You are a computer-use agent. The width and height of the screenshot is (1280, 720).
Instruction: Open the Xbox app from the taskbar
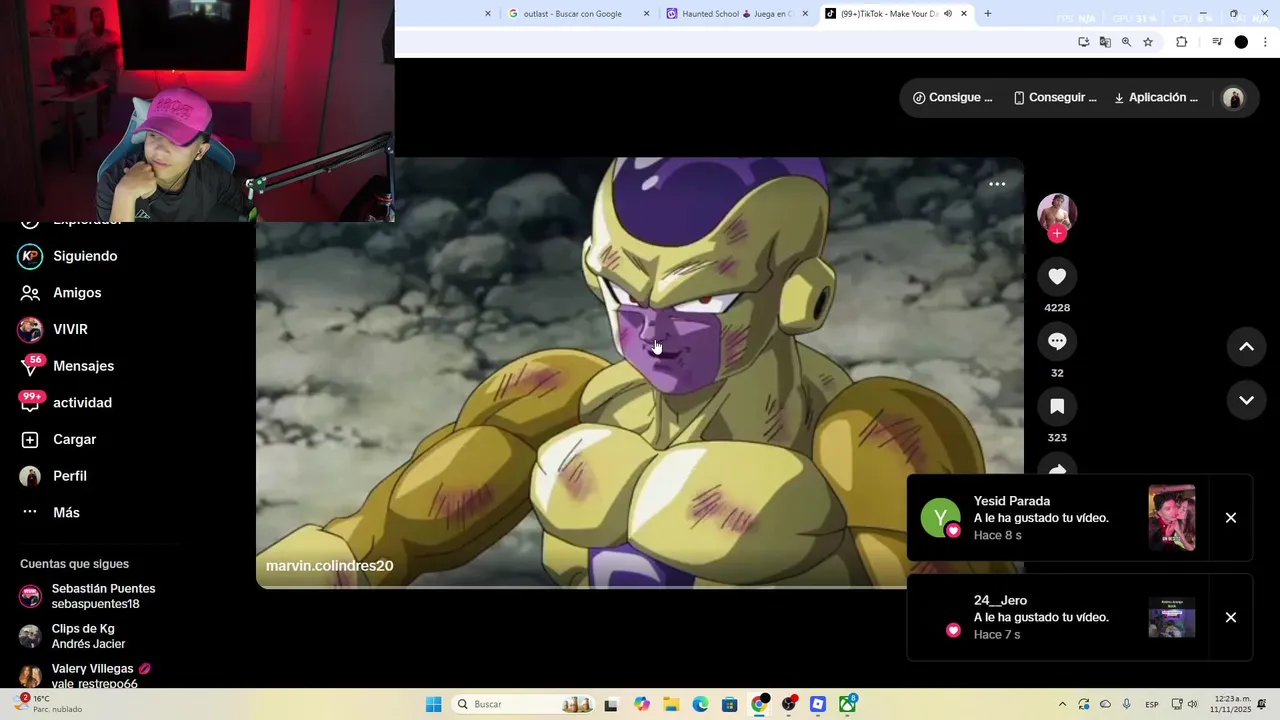[x=847, y=704]
